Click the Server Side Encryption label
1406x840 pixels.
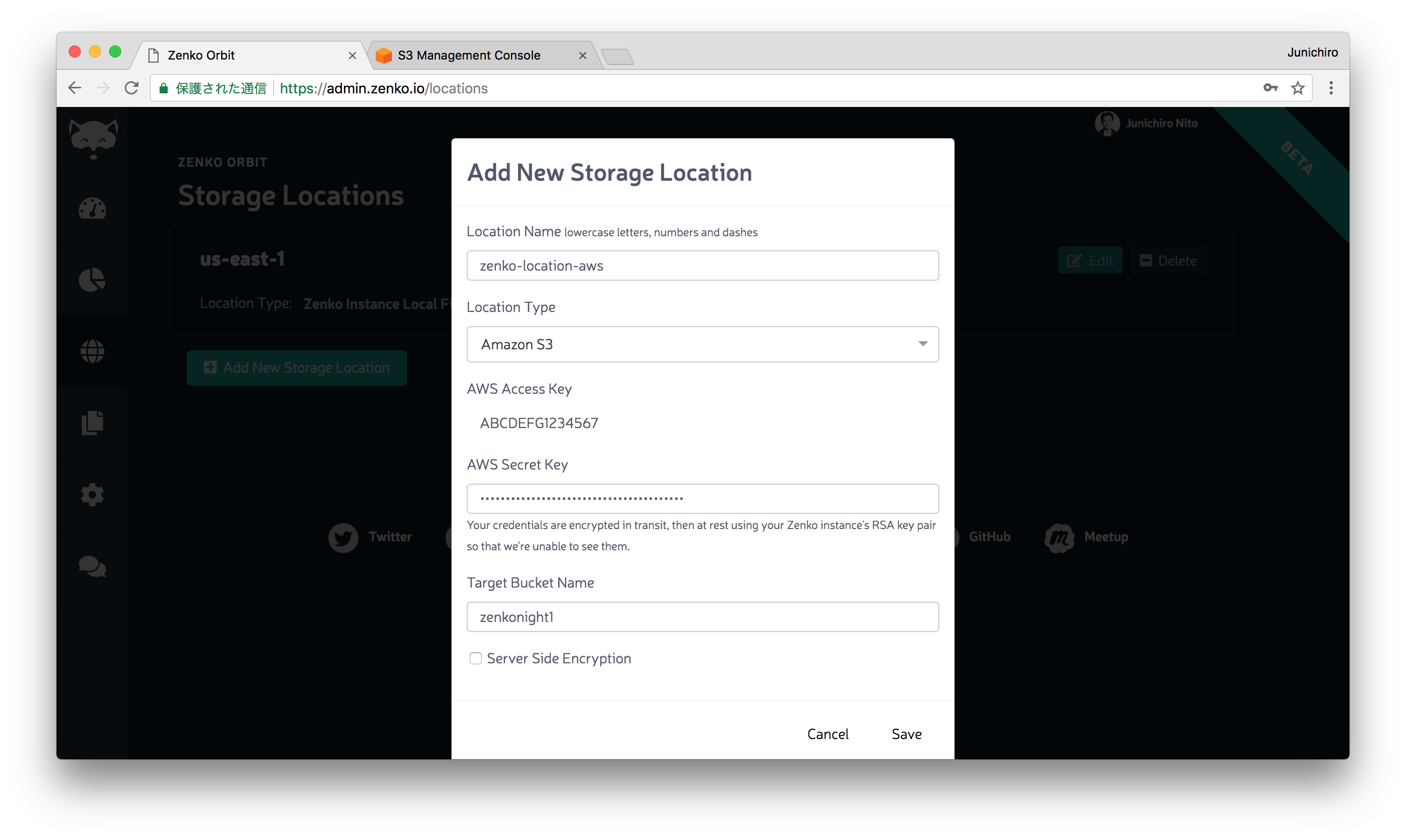click(x=559, y=658)
